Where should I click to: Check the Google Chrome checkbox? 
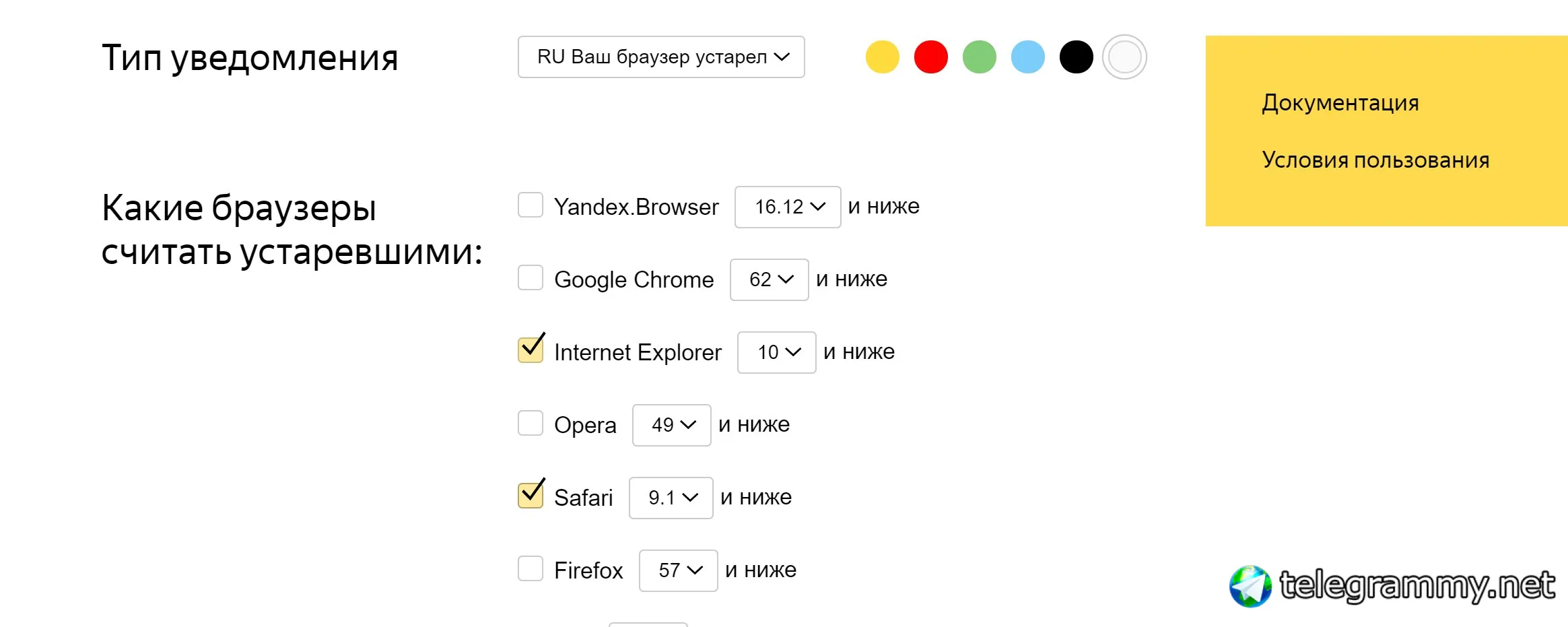[x=531, y=277]
